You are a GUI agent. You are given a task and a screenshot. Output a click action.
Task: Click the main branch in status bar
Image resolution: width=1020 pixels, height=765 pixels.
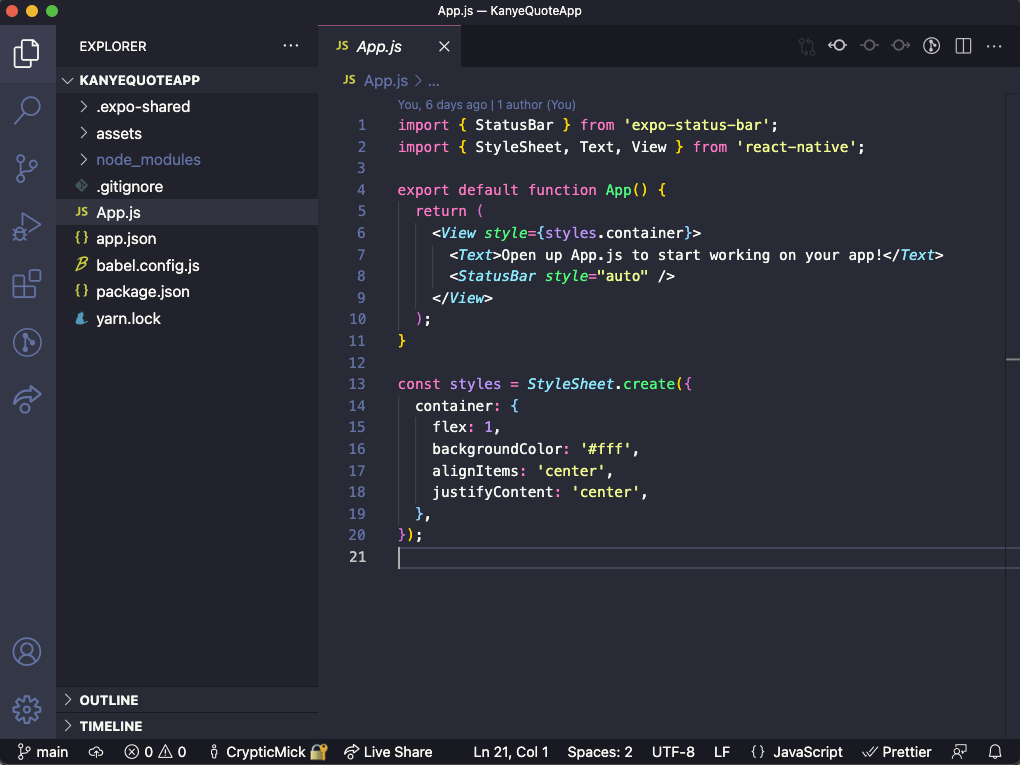[43, 752]
